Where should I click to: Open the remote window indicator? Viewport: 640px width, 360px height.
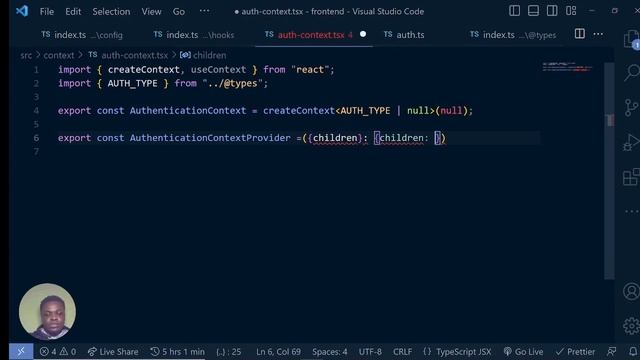point(21,351)
